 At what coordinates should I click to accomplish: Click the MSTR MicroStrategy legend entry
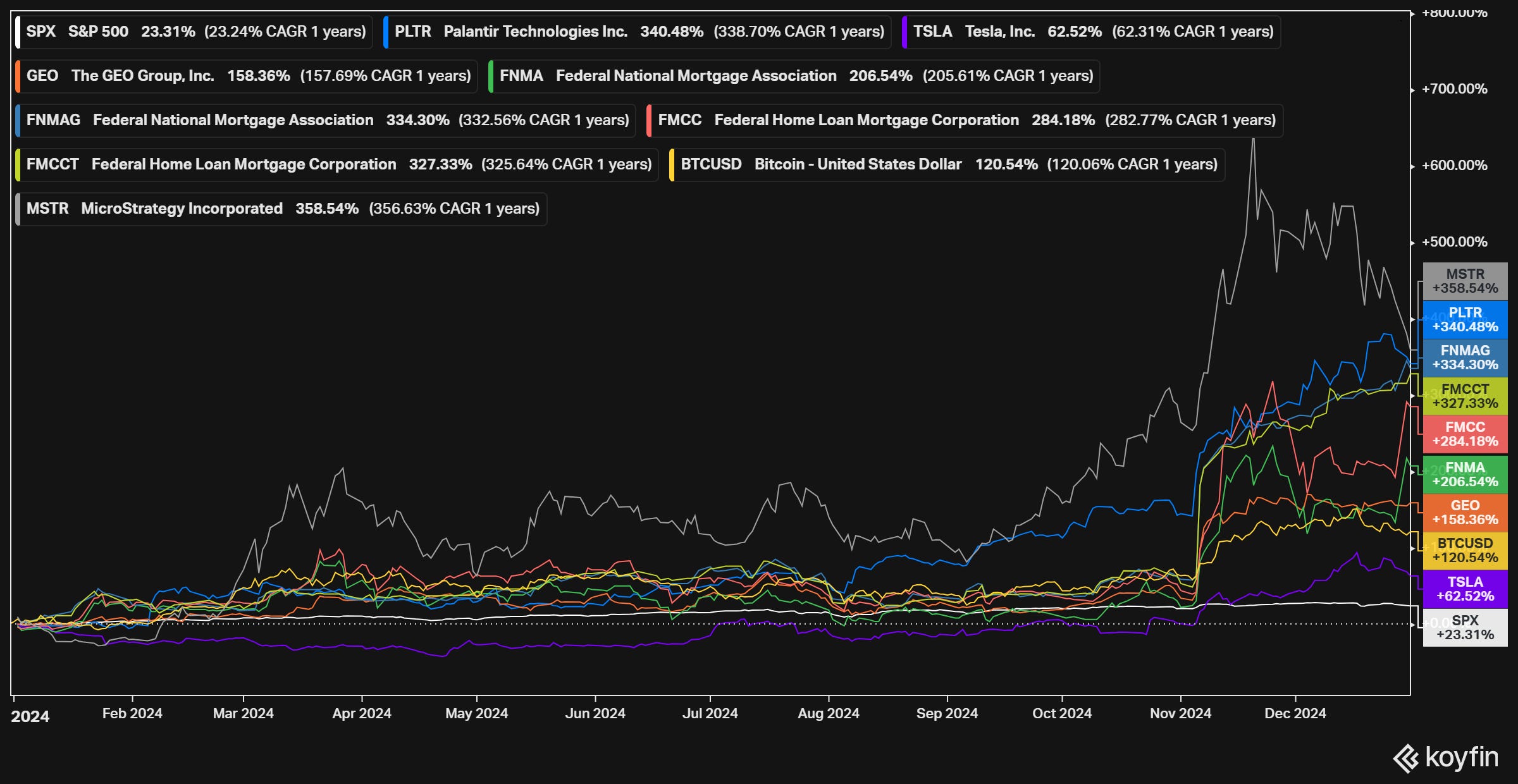point(281,209)
